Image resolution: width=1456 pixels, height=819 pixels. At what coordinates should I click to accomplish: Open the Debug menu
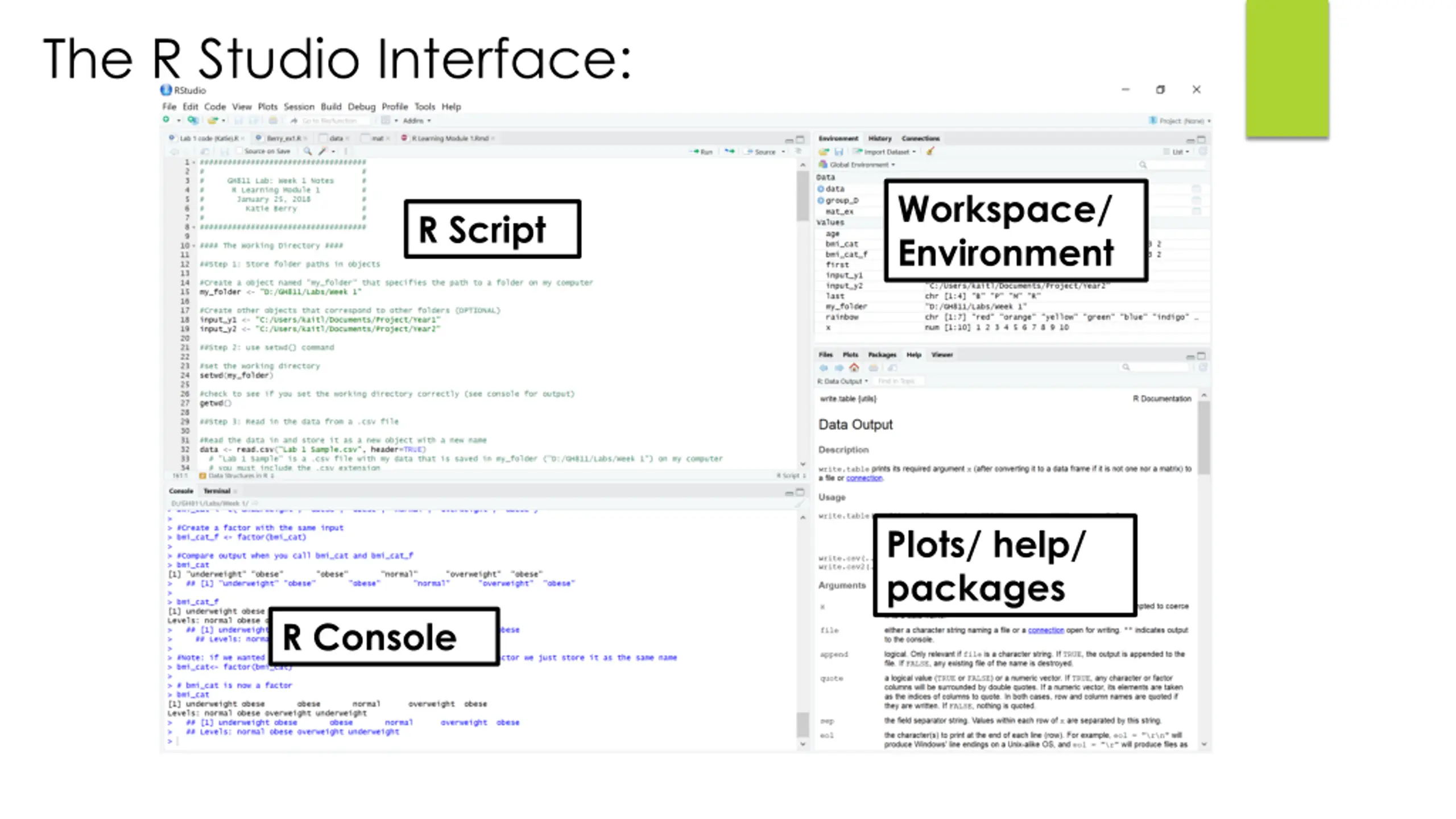pos(362,106)
